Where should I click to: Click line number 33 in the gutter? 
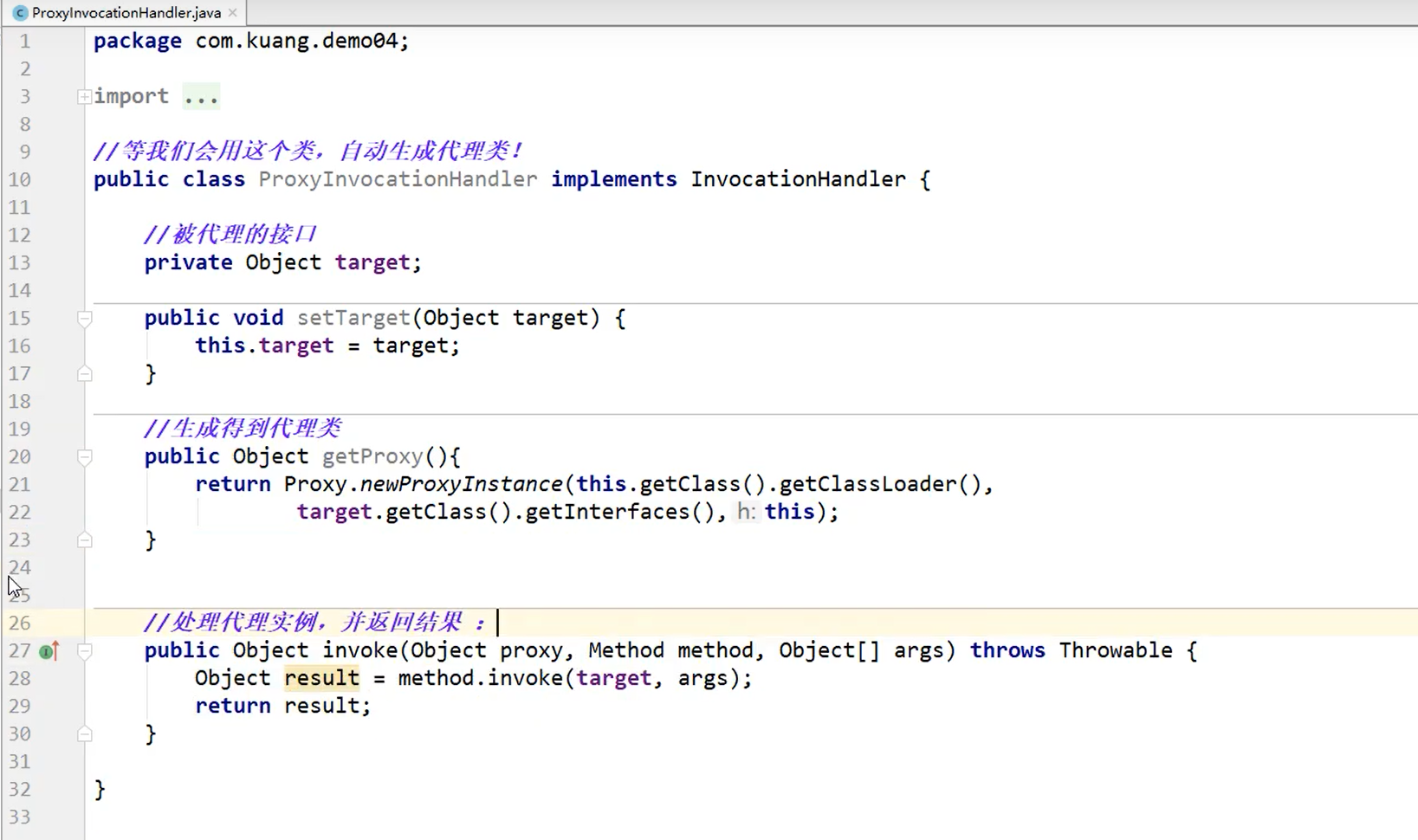20,817
